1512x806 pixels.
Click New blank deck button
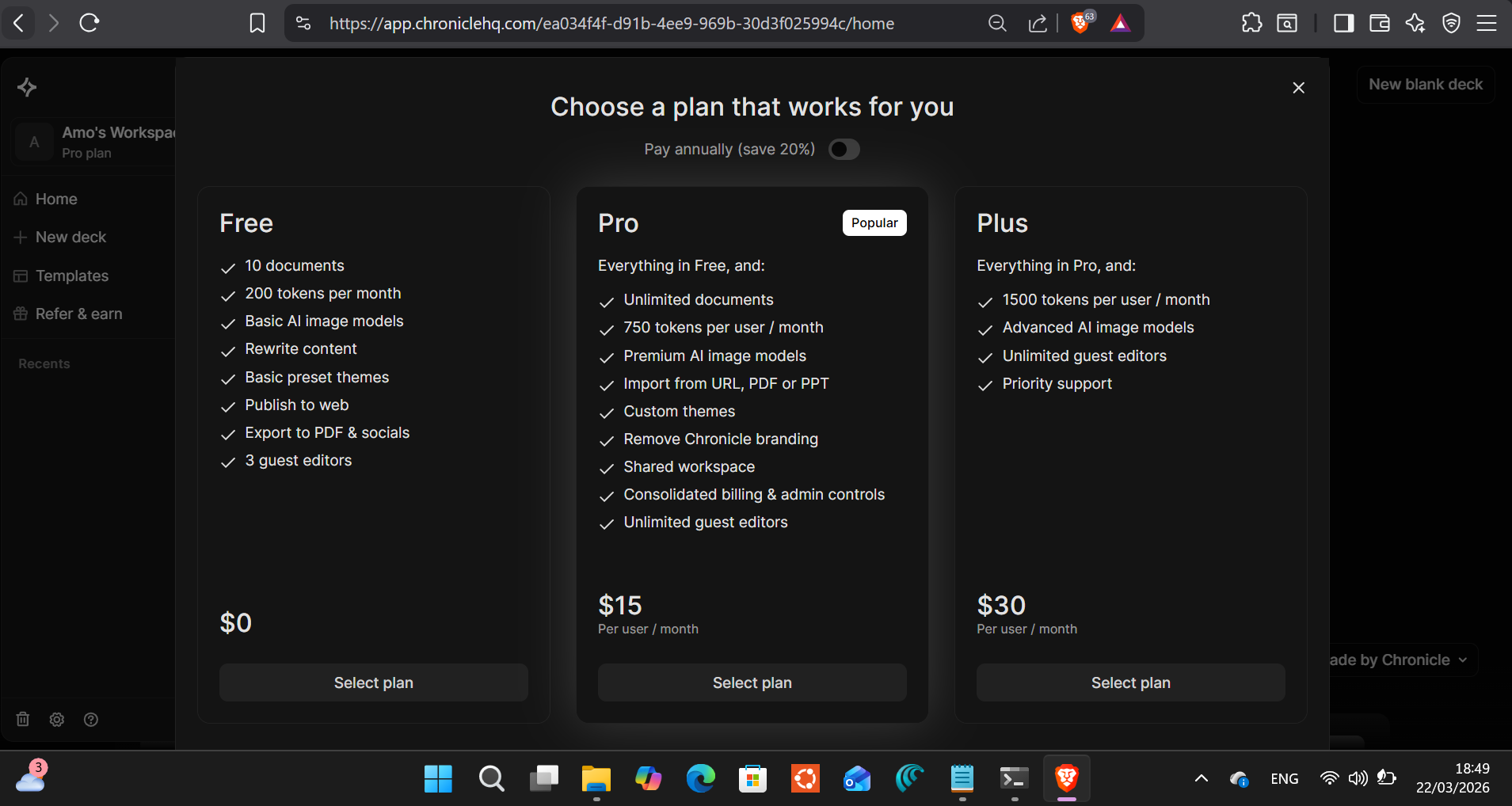tap(1426, 84)
